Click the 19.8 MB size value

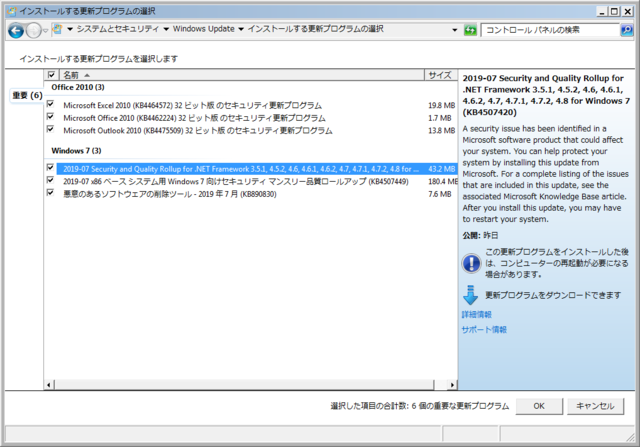441,105
